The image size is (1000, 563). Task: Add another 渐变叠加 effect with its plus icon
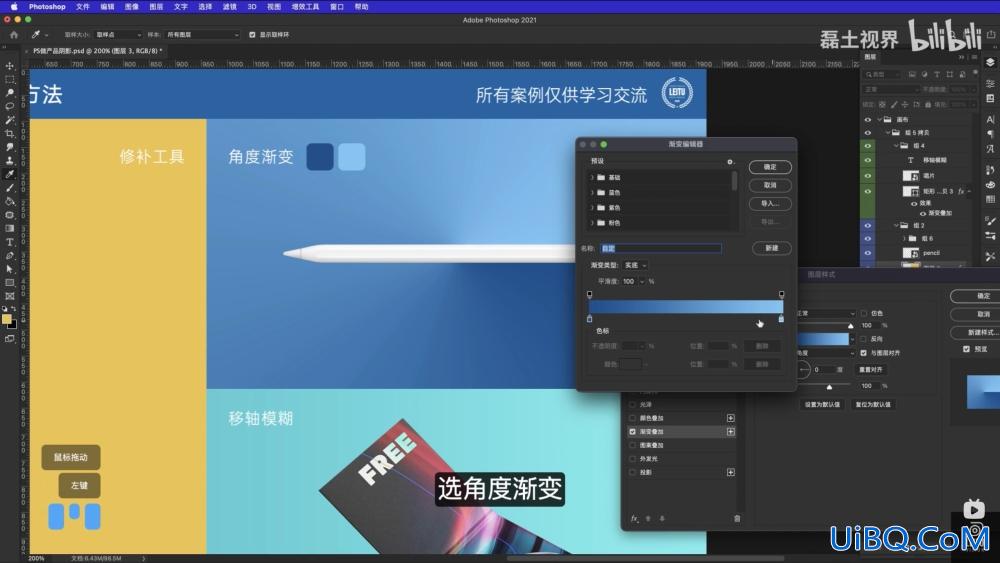point(731,432)
